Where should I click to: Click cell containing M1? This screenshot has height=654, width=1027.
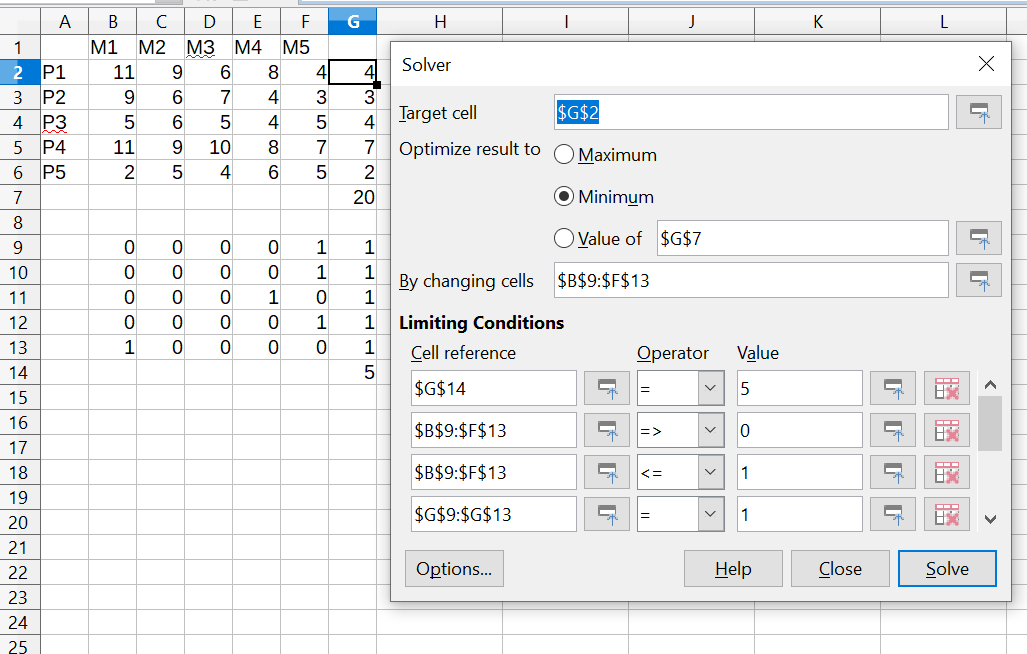click(x=113, y=47)
